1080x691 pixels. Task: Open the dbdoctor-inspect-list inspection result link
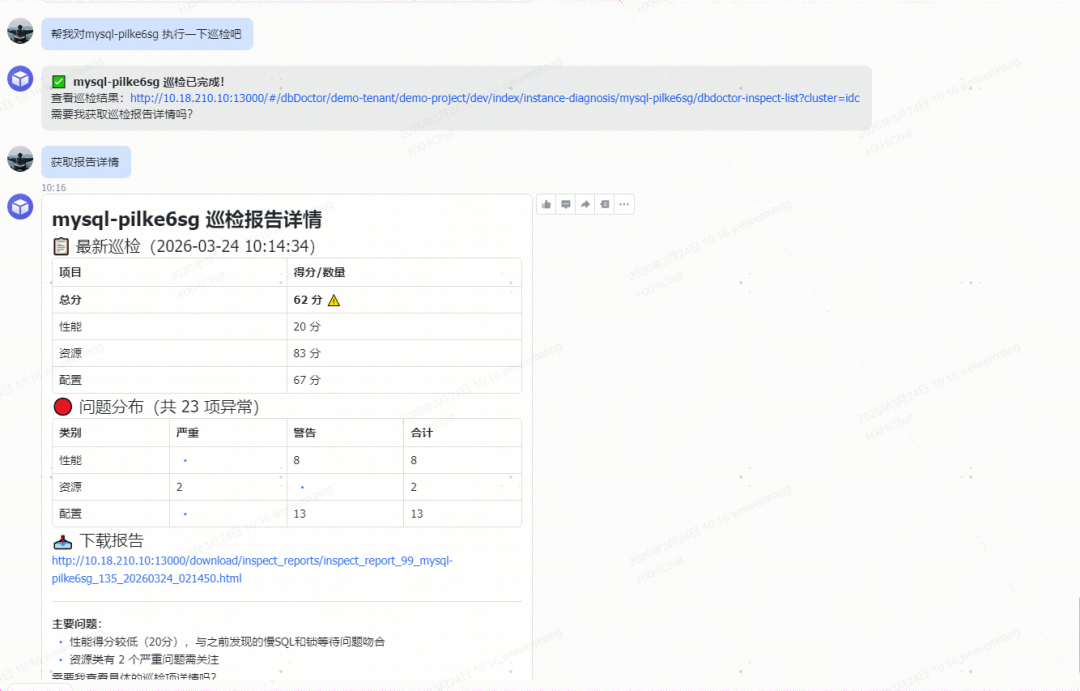pos(495,98)
